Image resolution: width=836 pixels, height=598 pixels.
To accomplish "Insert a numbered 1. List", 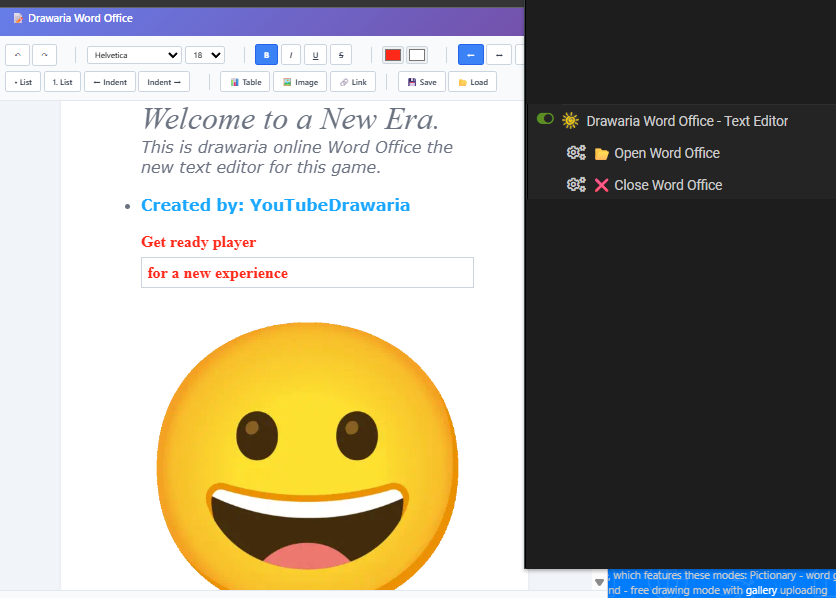I will (x=62, y=82).
